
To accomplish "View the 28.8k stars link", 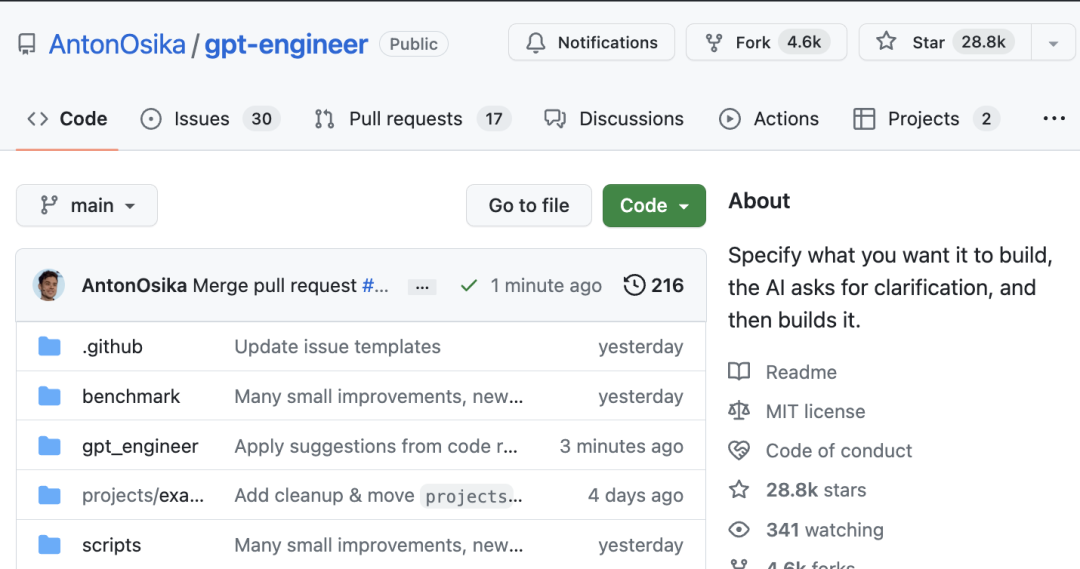I will pos(798,490).
